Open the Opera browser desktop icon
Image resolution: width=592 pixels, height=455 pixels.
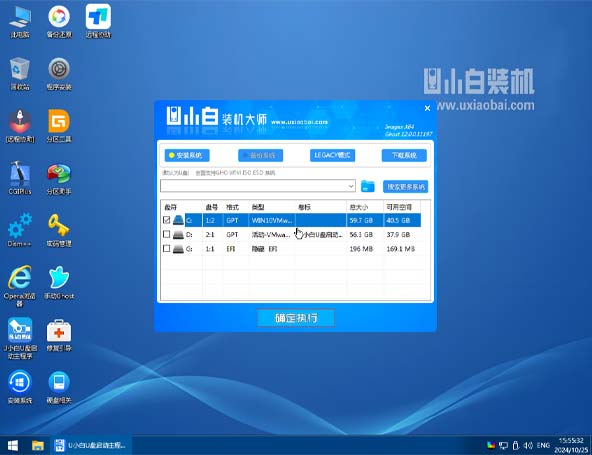click(20, 286)
